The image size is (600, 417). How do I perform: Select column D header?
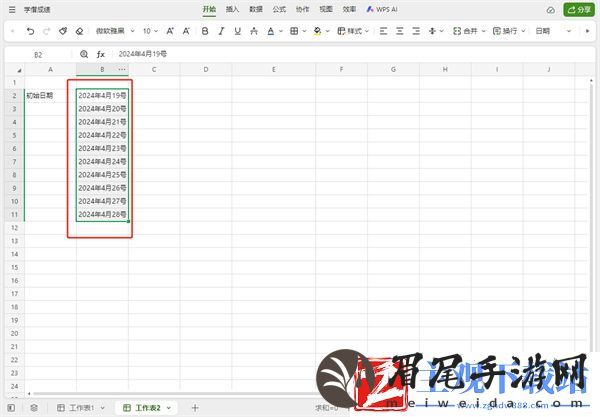206,70
